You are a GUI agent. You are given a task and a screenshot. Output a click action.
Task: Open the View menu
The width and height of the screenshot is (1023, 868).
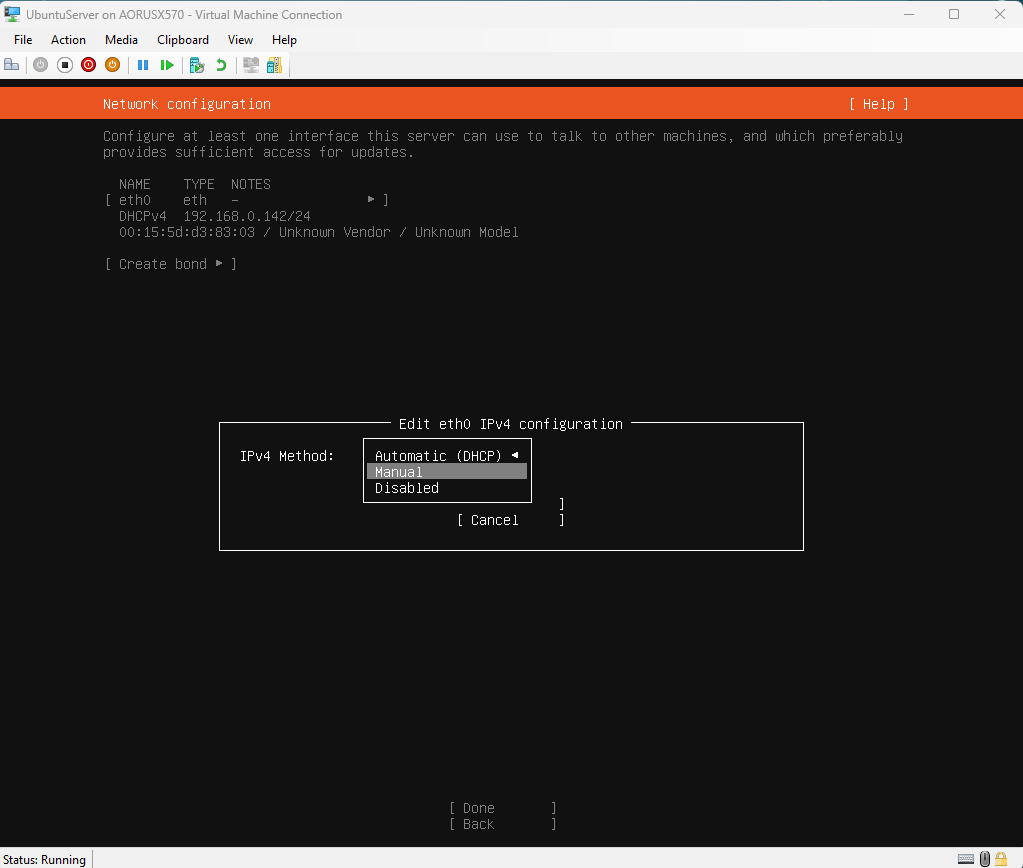coord(240,40)
